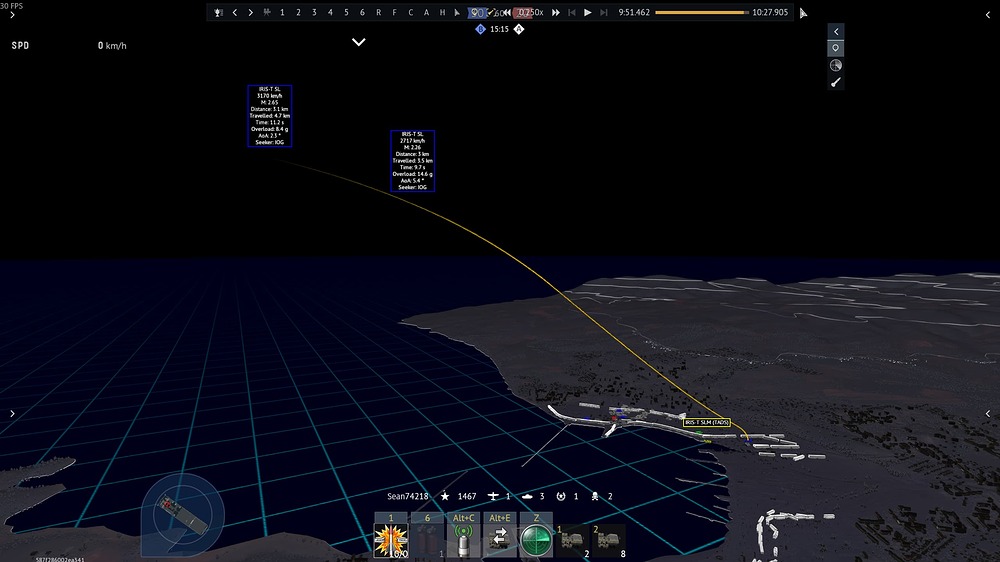Select the map pin marker tool
Viewport: 1000px width, 562px height.
pyautogui.click(x=836, y=48)
